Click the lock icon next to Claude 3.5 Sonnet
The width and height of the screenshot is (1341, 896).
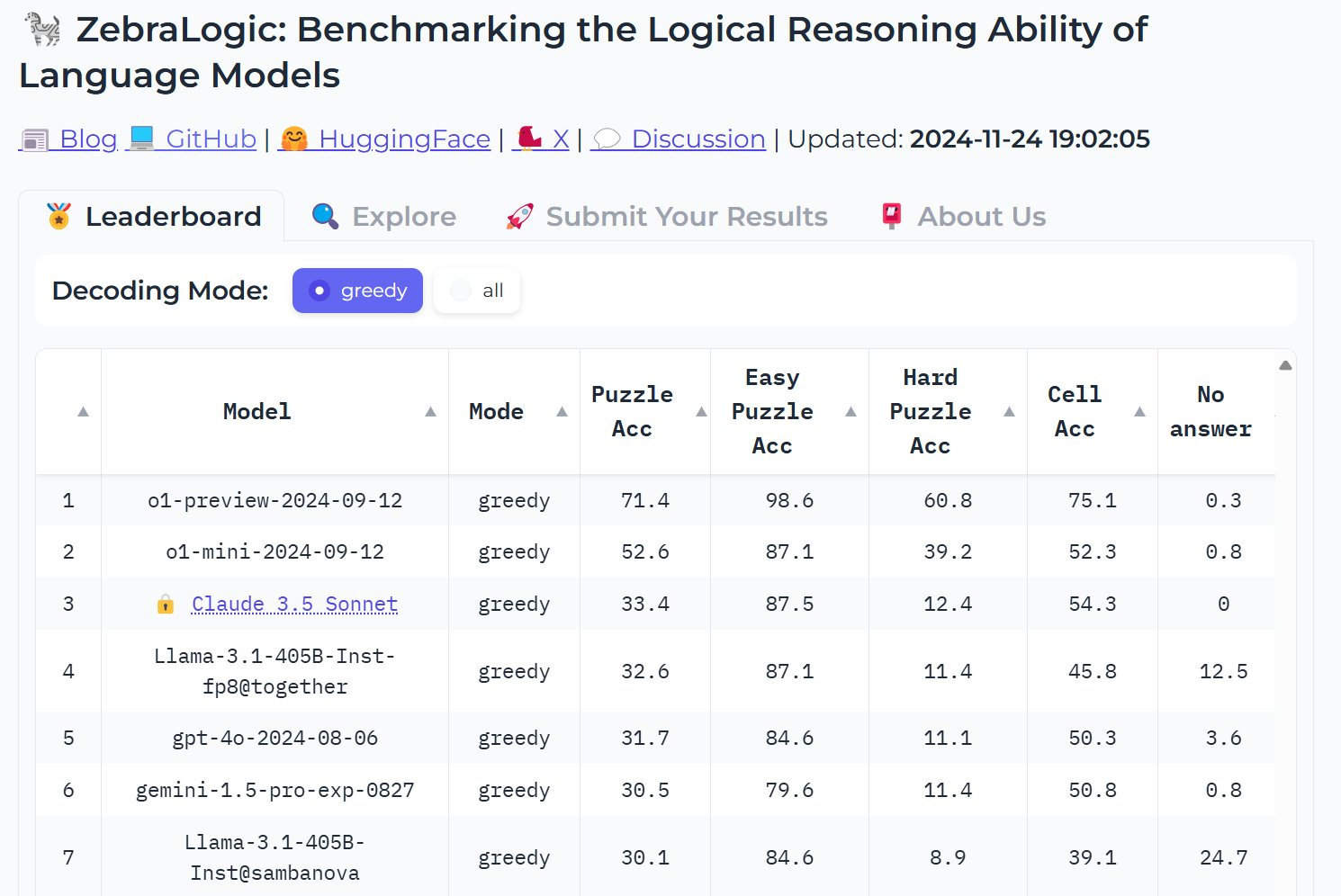coord(166,605)
